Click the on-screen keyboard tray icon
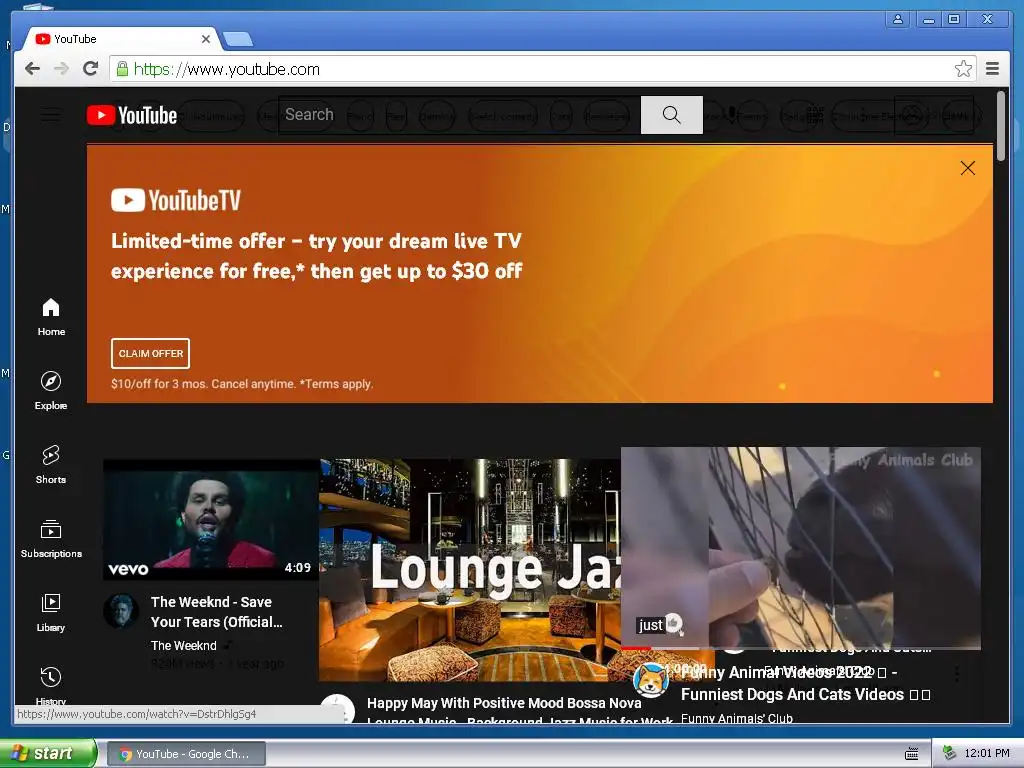The height and width of the screenshot is (768, 1024). coord(912,754)
